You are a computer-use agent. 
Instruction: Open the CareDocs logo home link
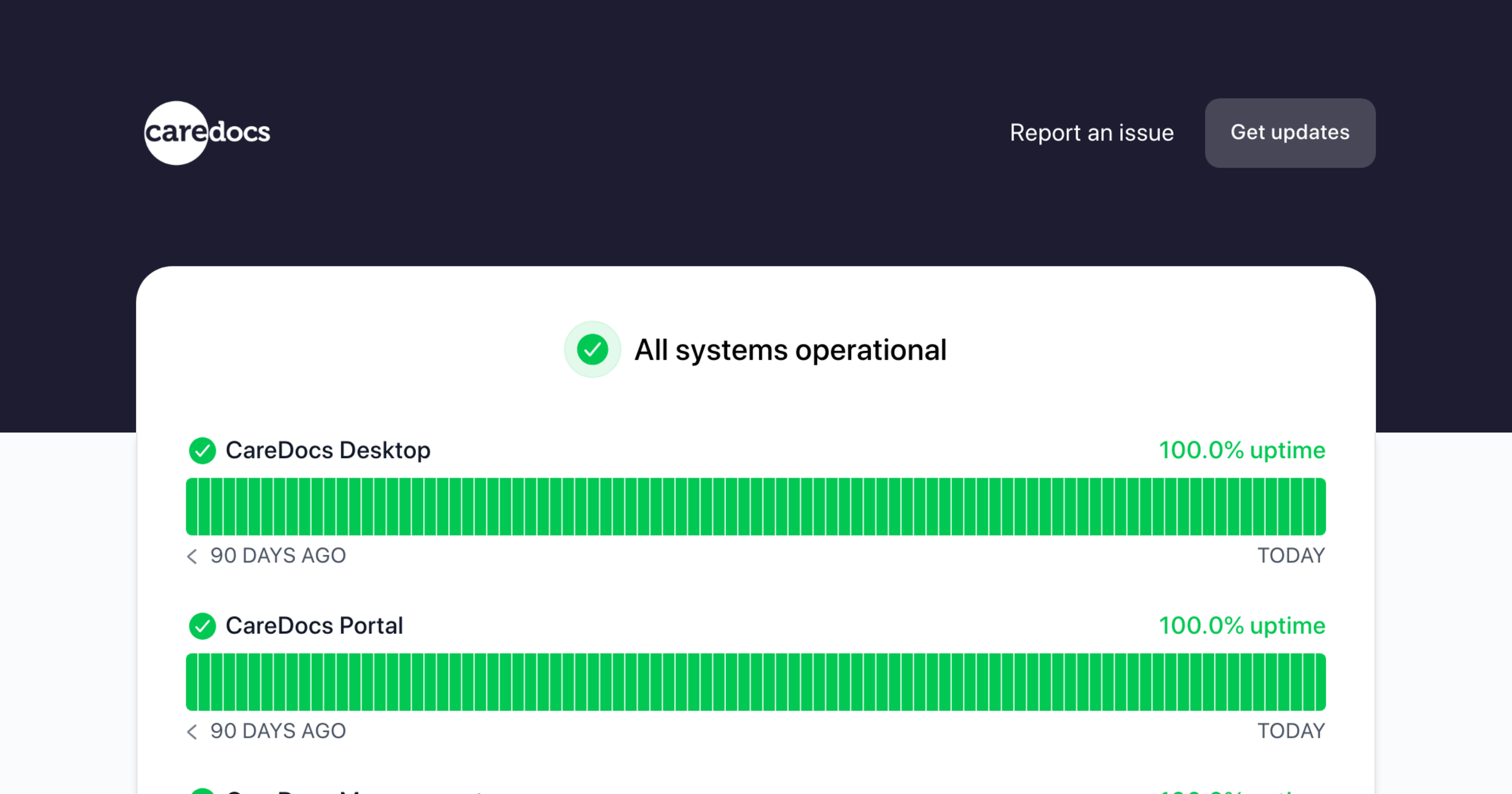coord(207,133)
